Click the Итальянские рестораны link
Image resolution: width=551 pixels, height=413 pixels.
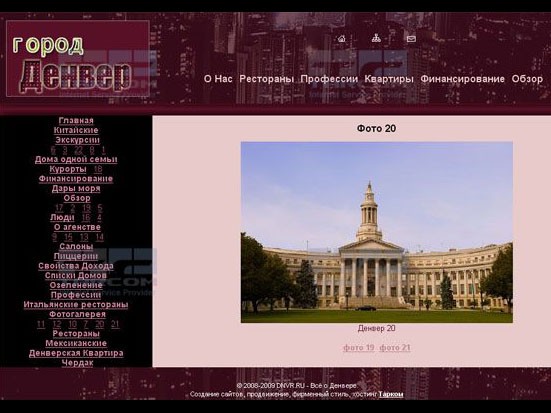[x=76, y=305]
